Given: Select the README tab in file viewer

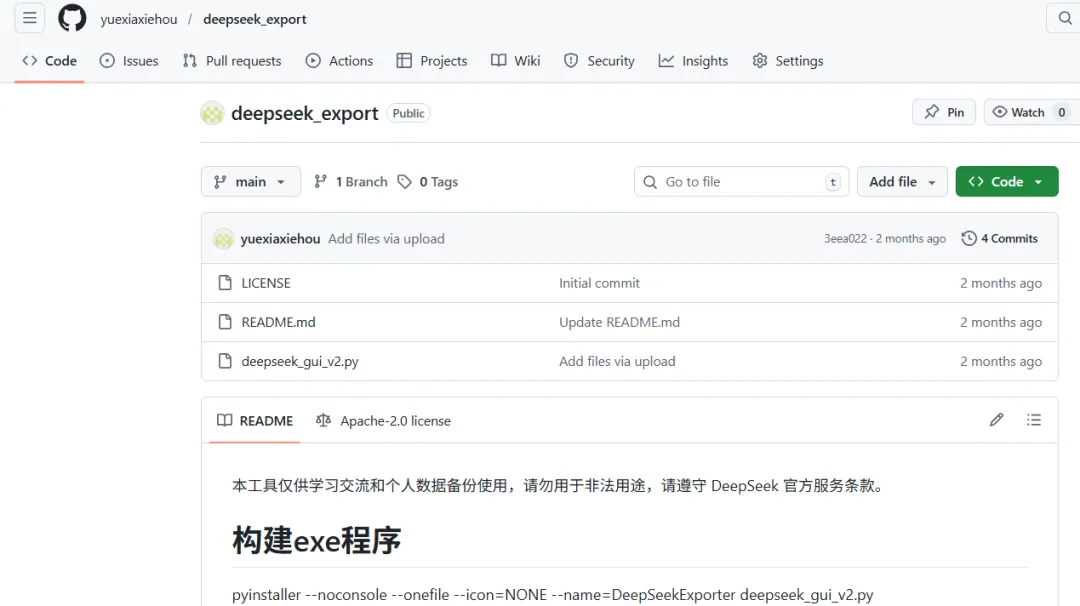Looking at the screenshot, I should (x=255, y=421).
